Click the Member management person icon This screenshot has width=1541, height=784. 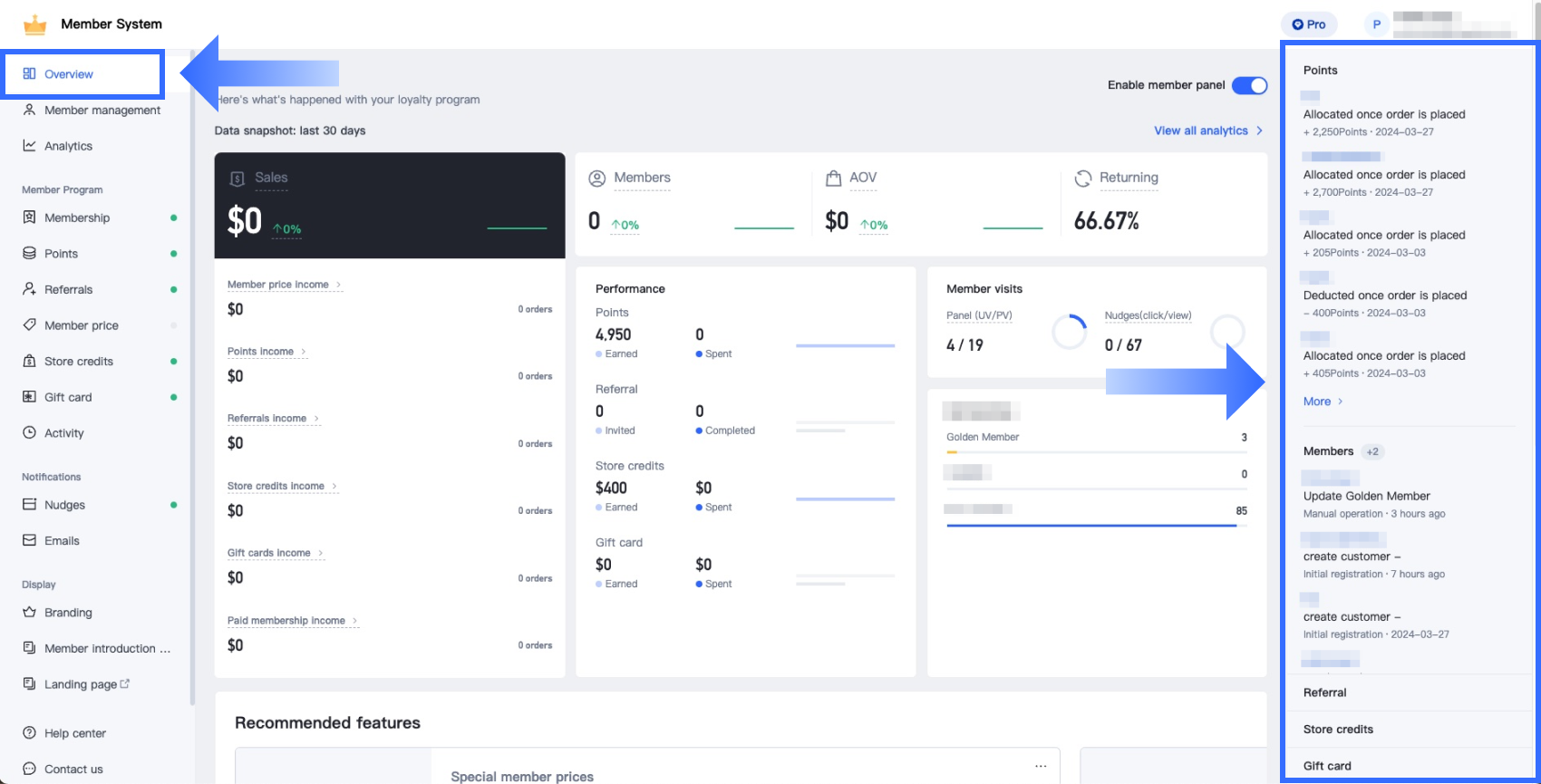[29, 110]
